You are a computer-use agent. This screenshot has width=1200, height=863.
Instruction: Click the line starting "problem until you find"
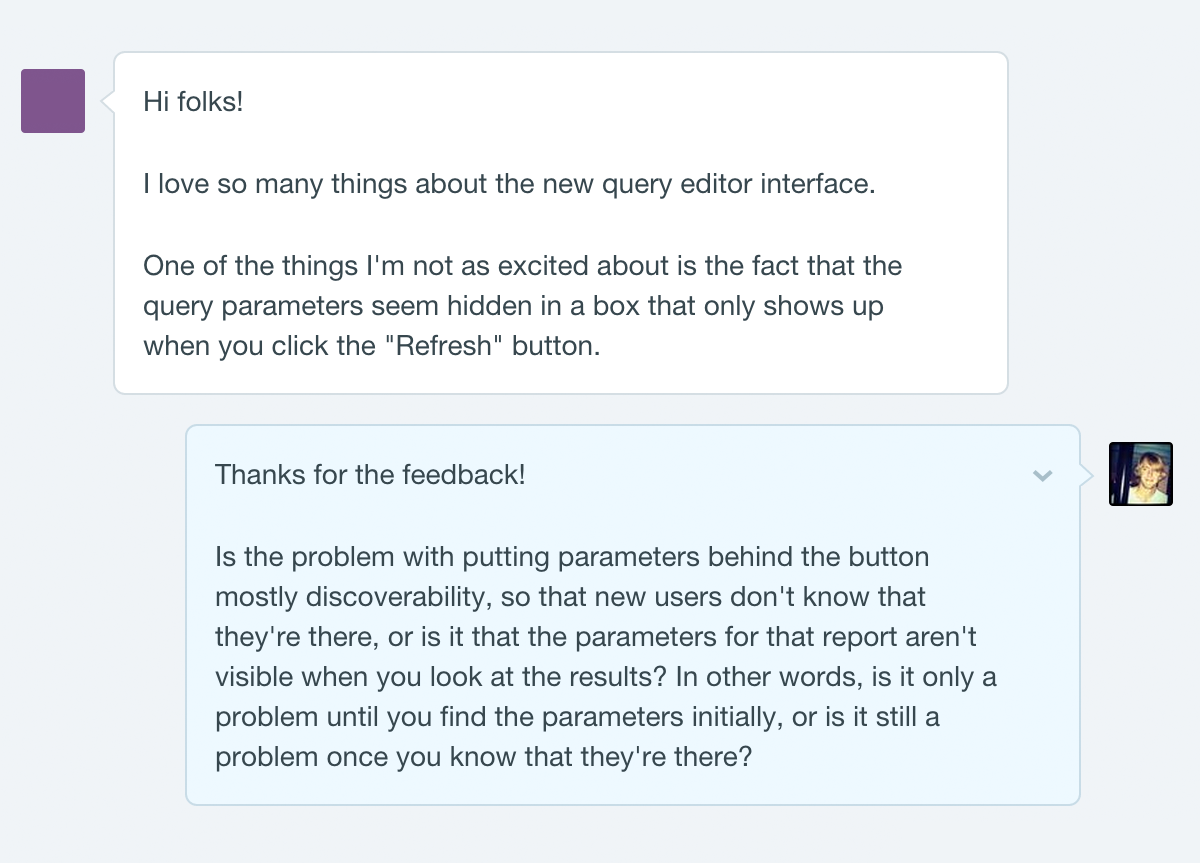coord(577,717)
